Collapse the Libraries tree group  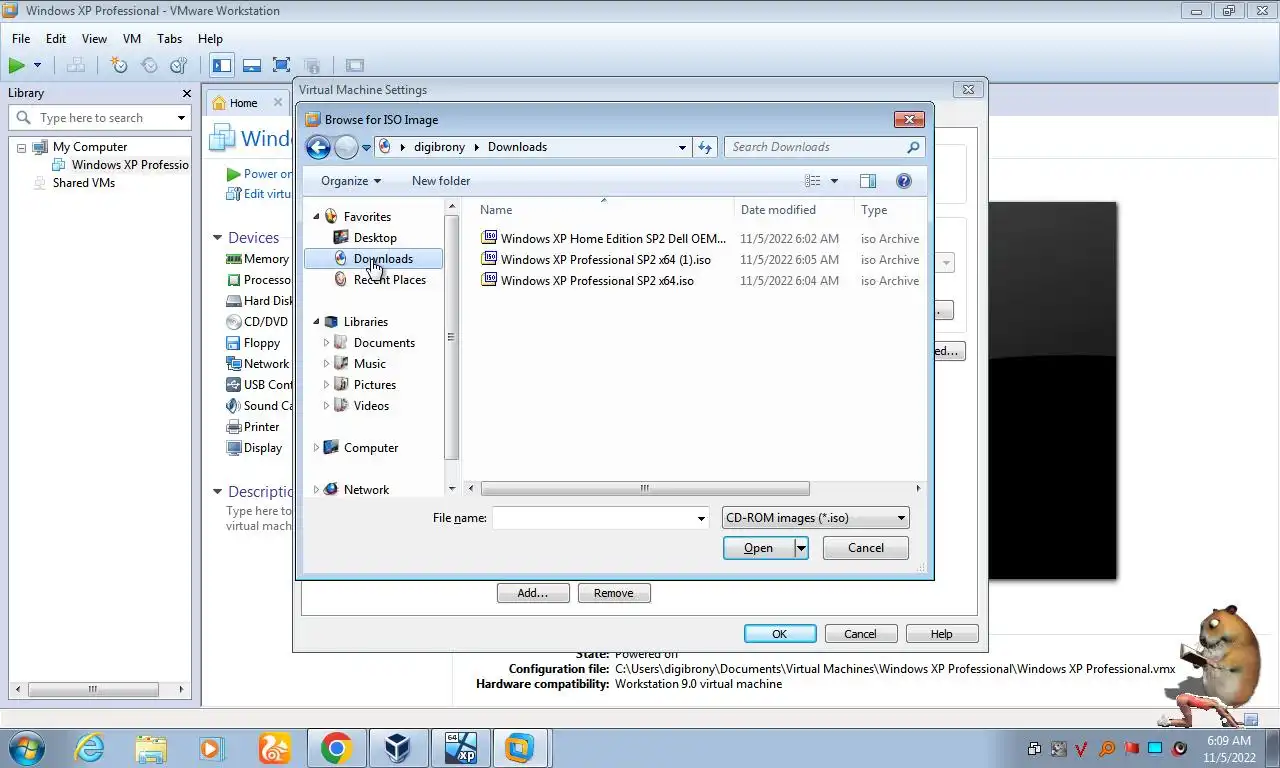pyautogui.click(x=316, y=322)
